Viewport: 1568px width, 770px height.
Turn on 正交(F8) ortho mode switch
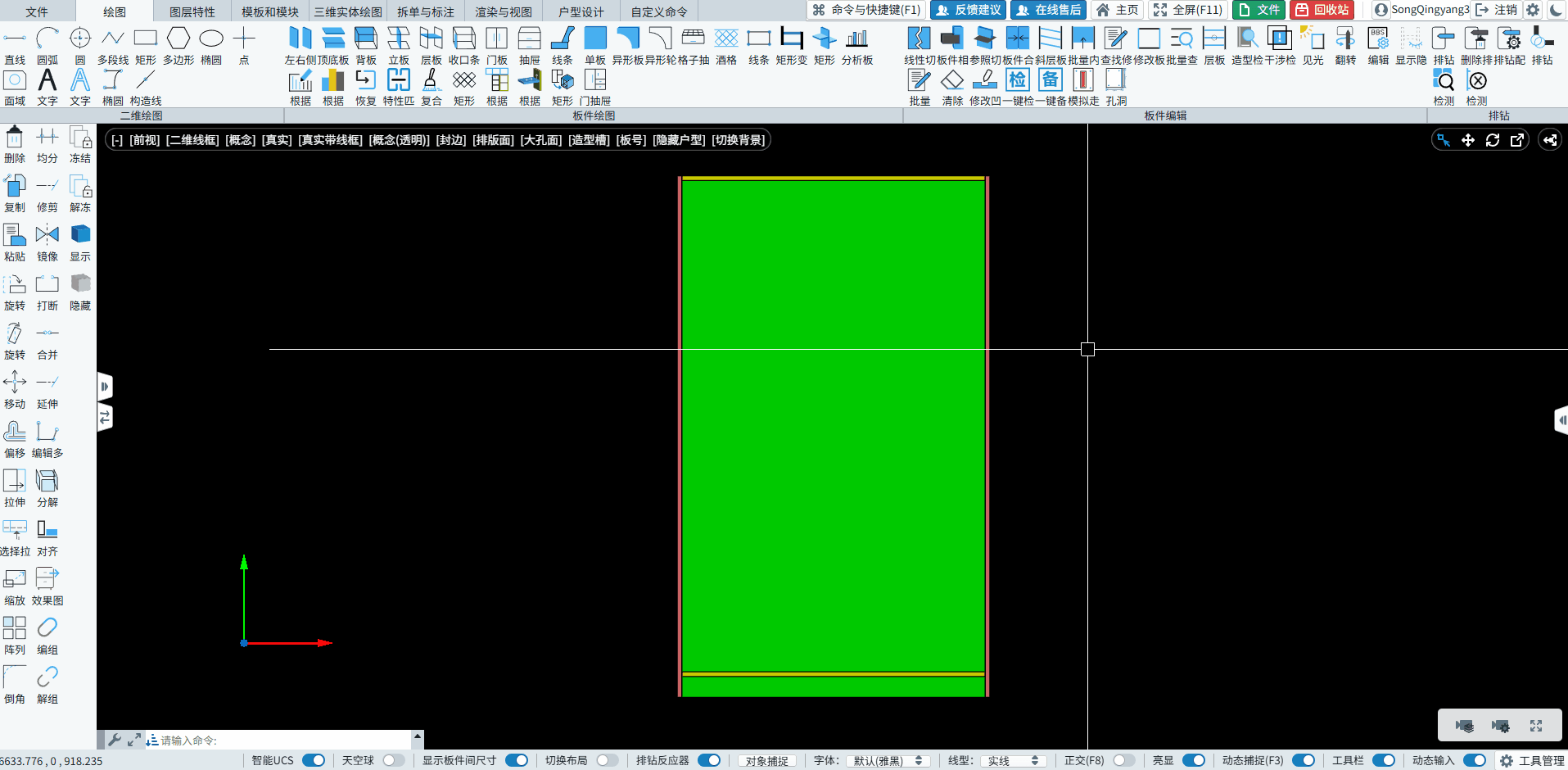click(x=1123, y=760)
